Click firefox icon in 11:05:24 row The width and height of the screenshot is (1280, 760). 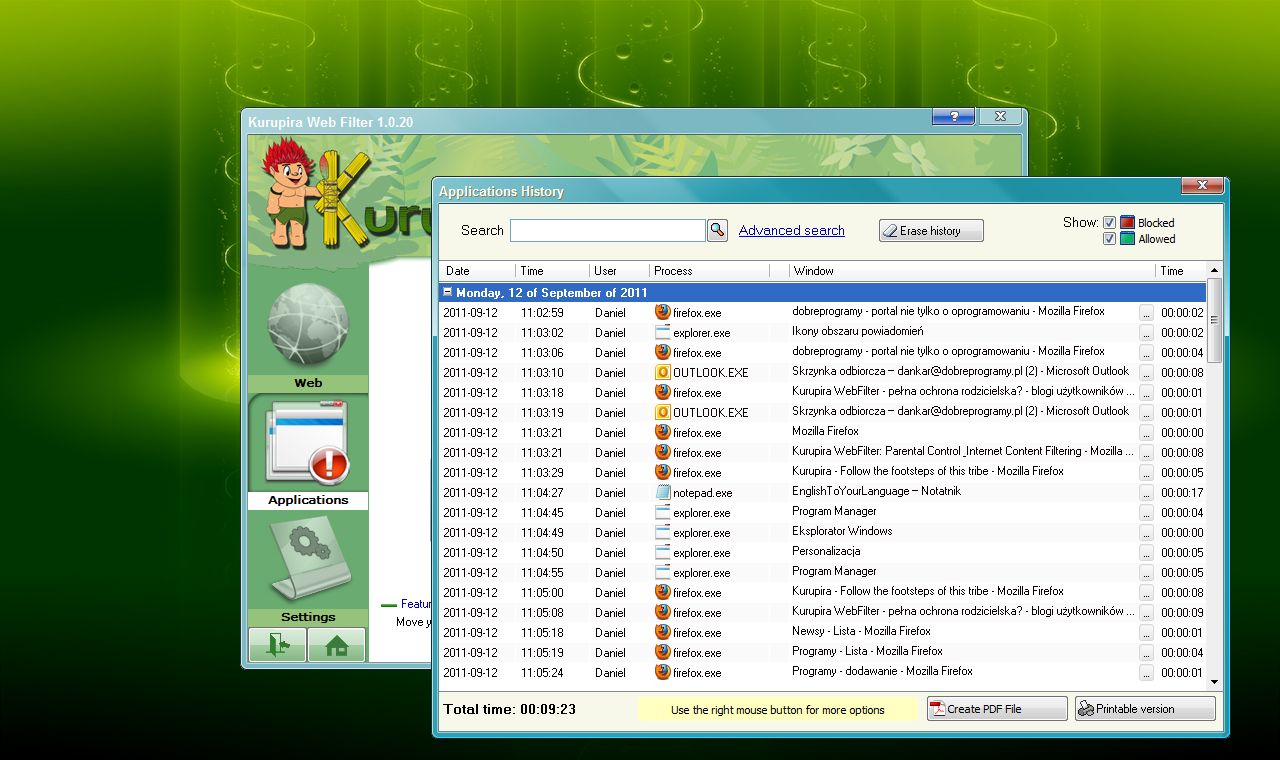662,672
